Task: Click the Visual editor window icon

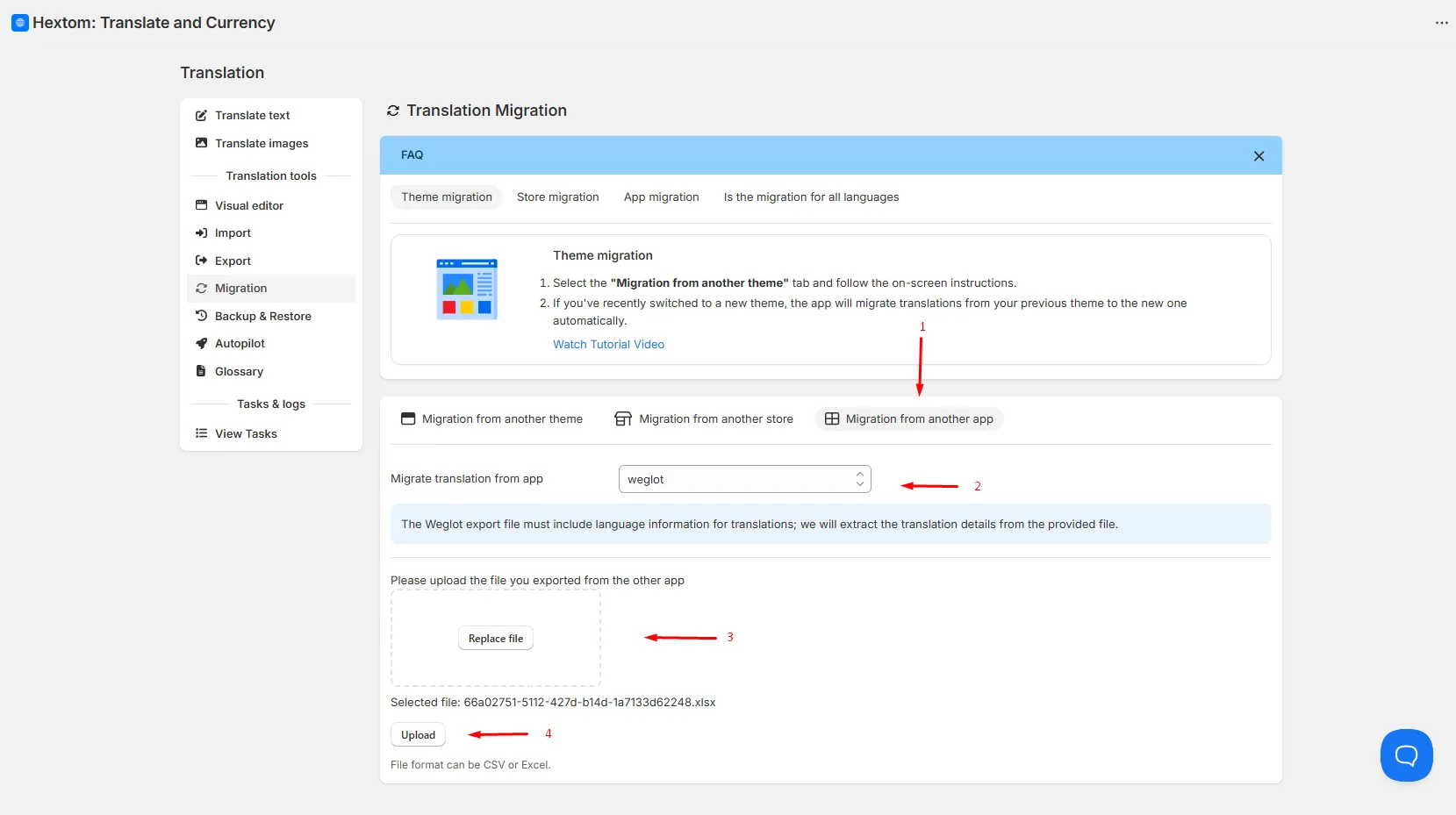Action: tap(201, 205)
